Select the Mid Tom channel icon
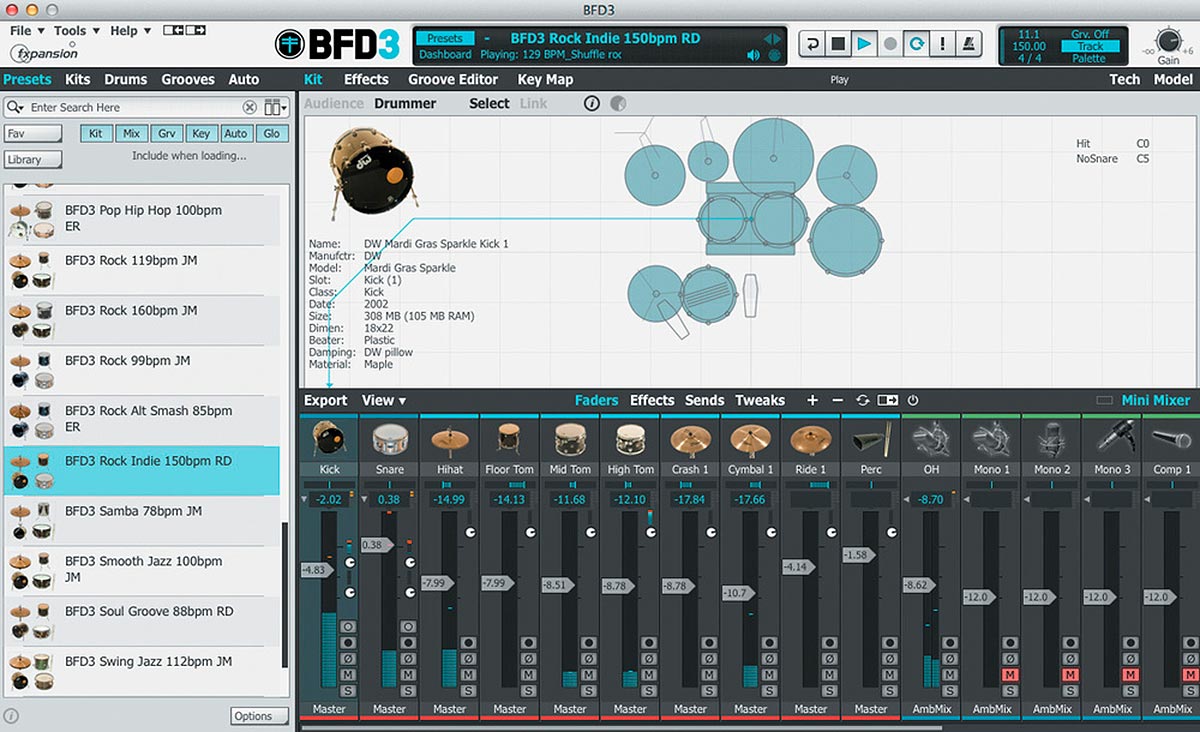Viewport: 1200px width, 732px height. click(x=570, y=439)
